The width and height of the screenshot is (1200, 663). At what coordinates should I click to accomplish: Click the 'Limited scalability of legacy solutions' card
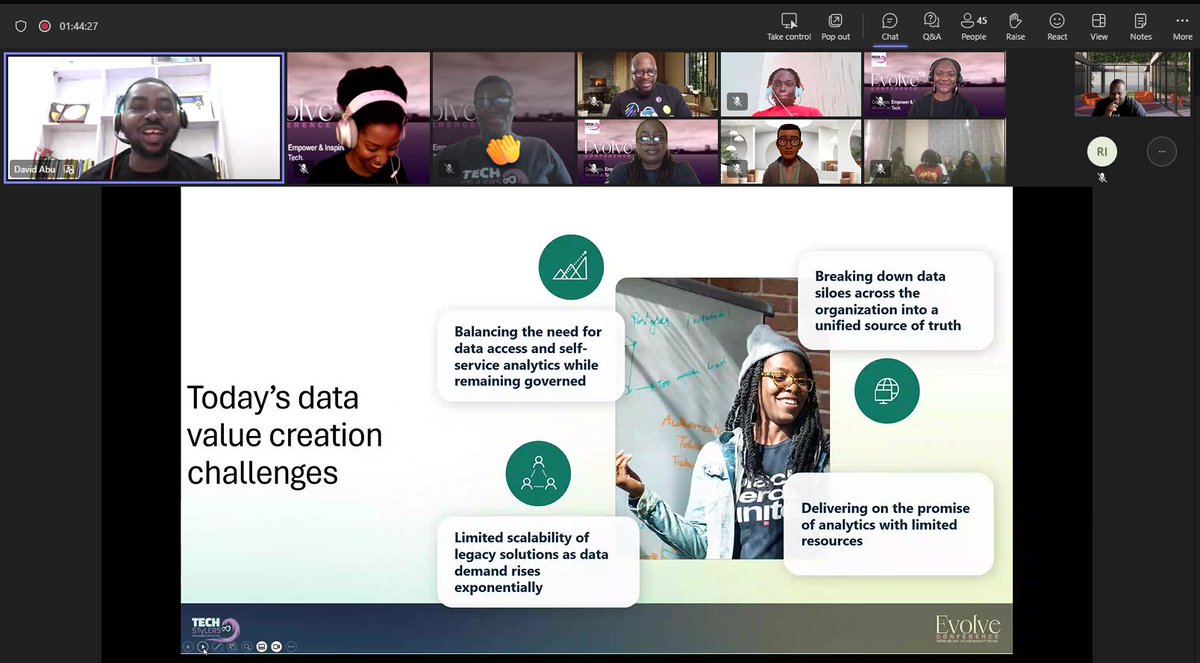pos(538,562)
